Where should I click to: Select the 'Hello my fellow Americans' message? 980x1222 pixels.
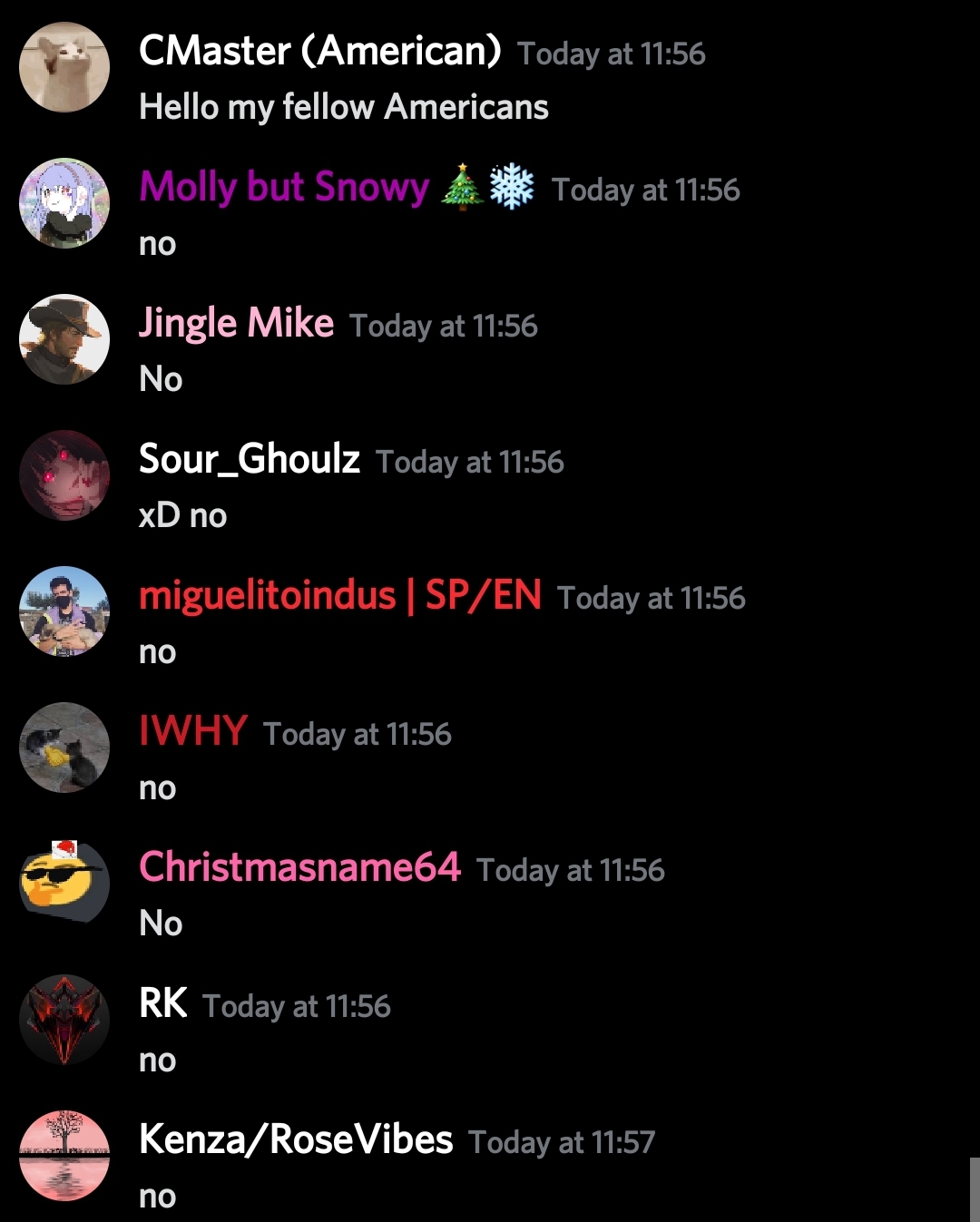pos(344,107)
